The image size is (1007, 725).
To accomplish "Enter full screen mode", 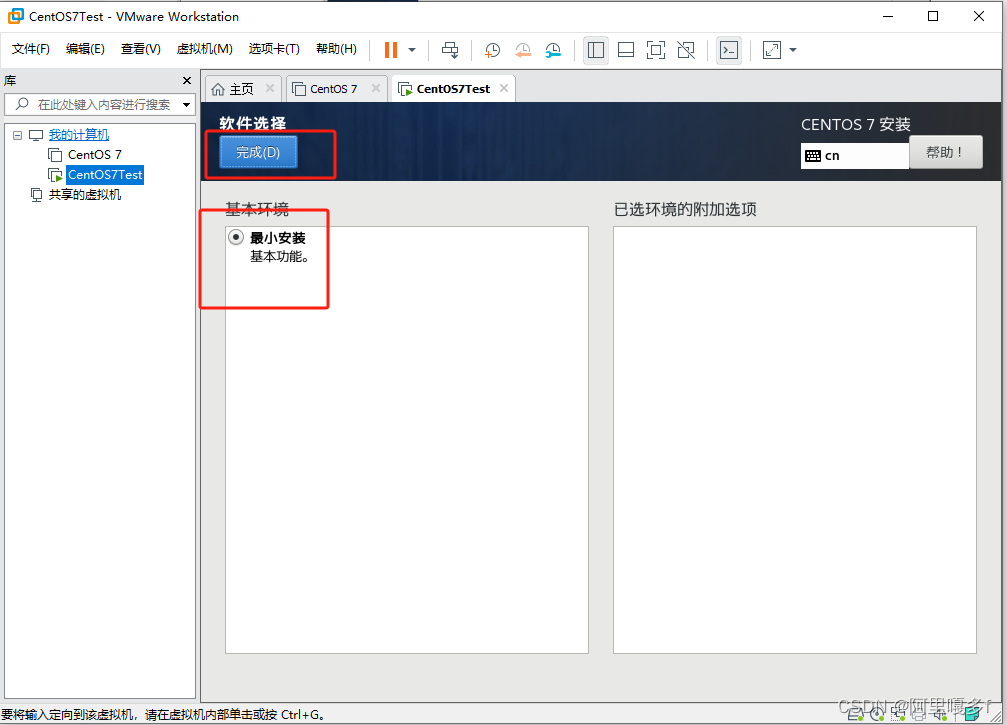I will [x=656, y=50].
